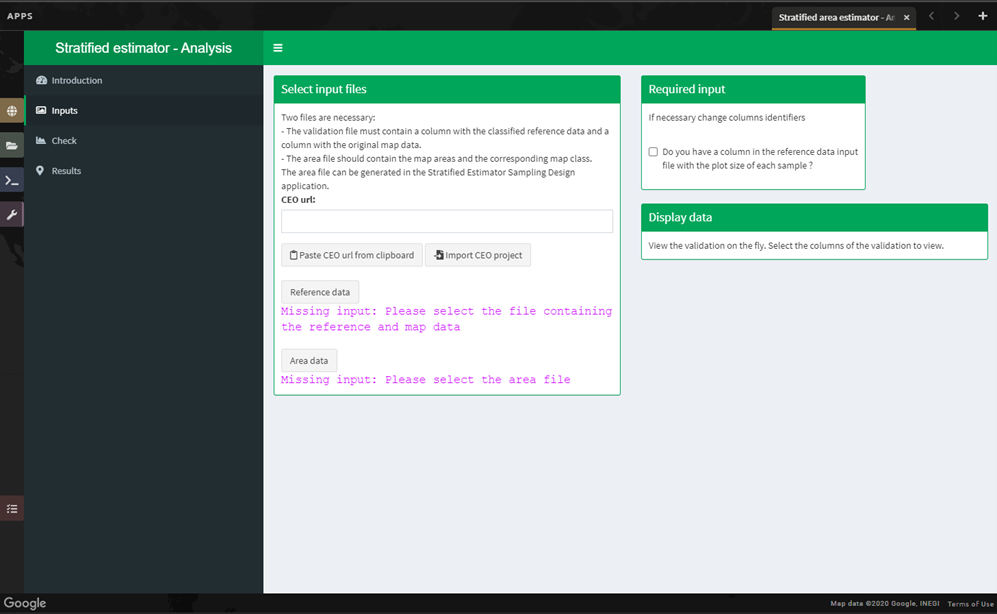The image size is (997, 614).
Task: Open the tasks list icon at sidebar bottom
Action: pyautogui.click(x=12, y=509)
